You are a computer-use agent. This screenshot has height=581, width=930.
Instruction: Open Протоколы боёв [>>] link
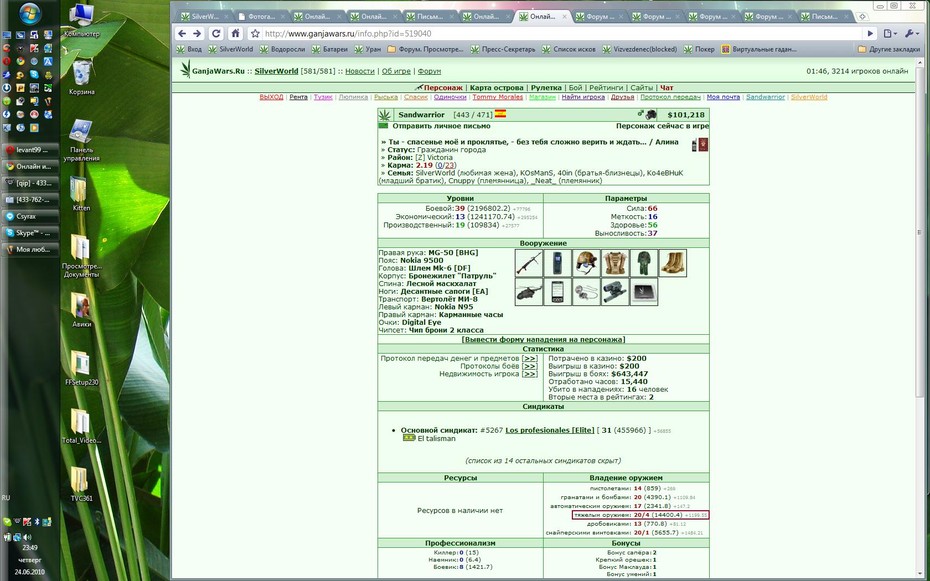click(x=530, y=366)
